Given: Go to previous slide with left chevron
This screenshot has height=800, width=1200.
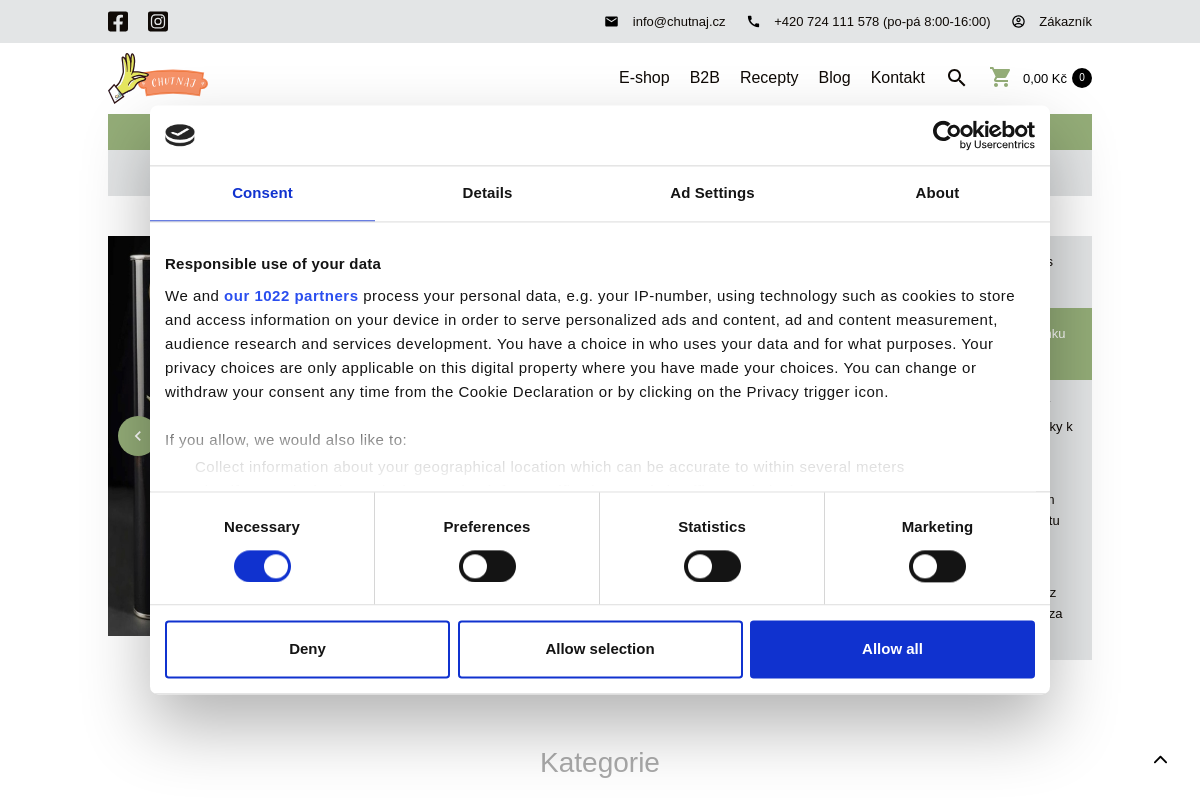Looking at the screenshot, I should pos(137,436).
